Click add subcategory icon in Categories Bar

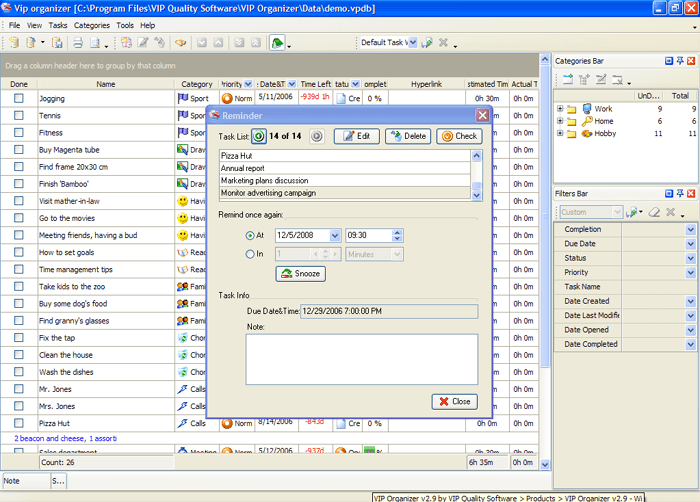click(x=584, y=80)
